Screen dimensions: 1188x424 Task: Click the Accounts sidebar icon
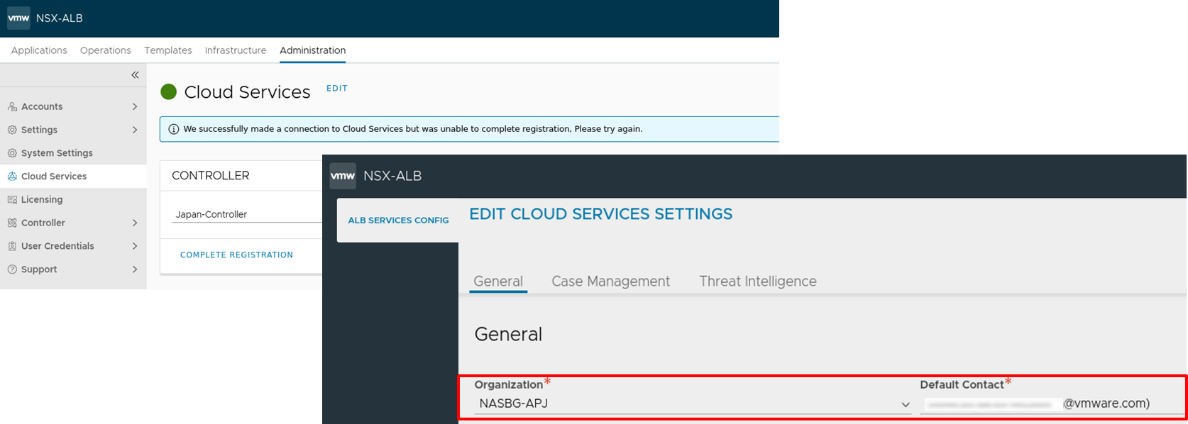pos(12,107)
